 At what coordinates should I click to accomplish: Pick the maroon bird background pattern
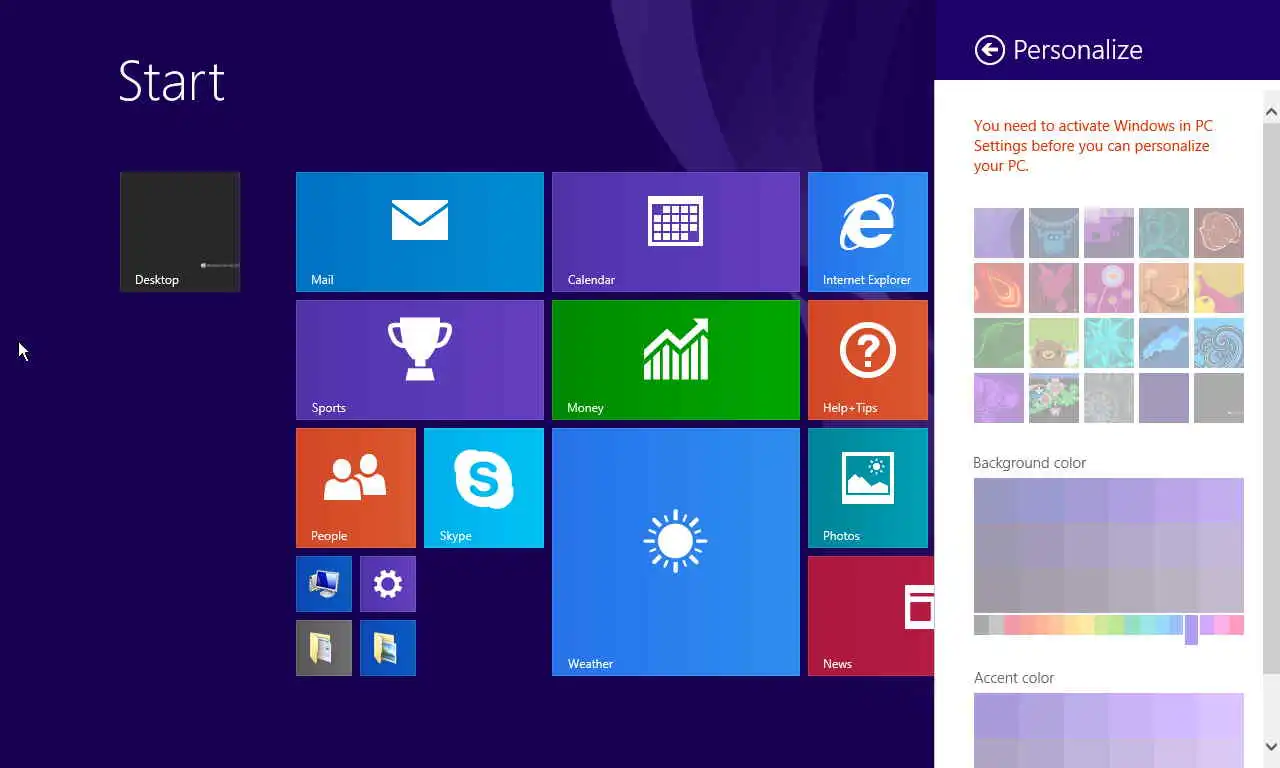1054,288
